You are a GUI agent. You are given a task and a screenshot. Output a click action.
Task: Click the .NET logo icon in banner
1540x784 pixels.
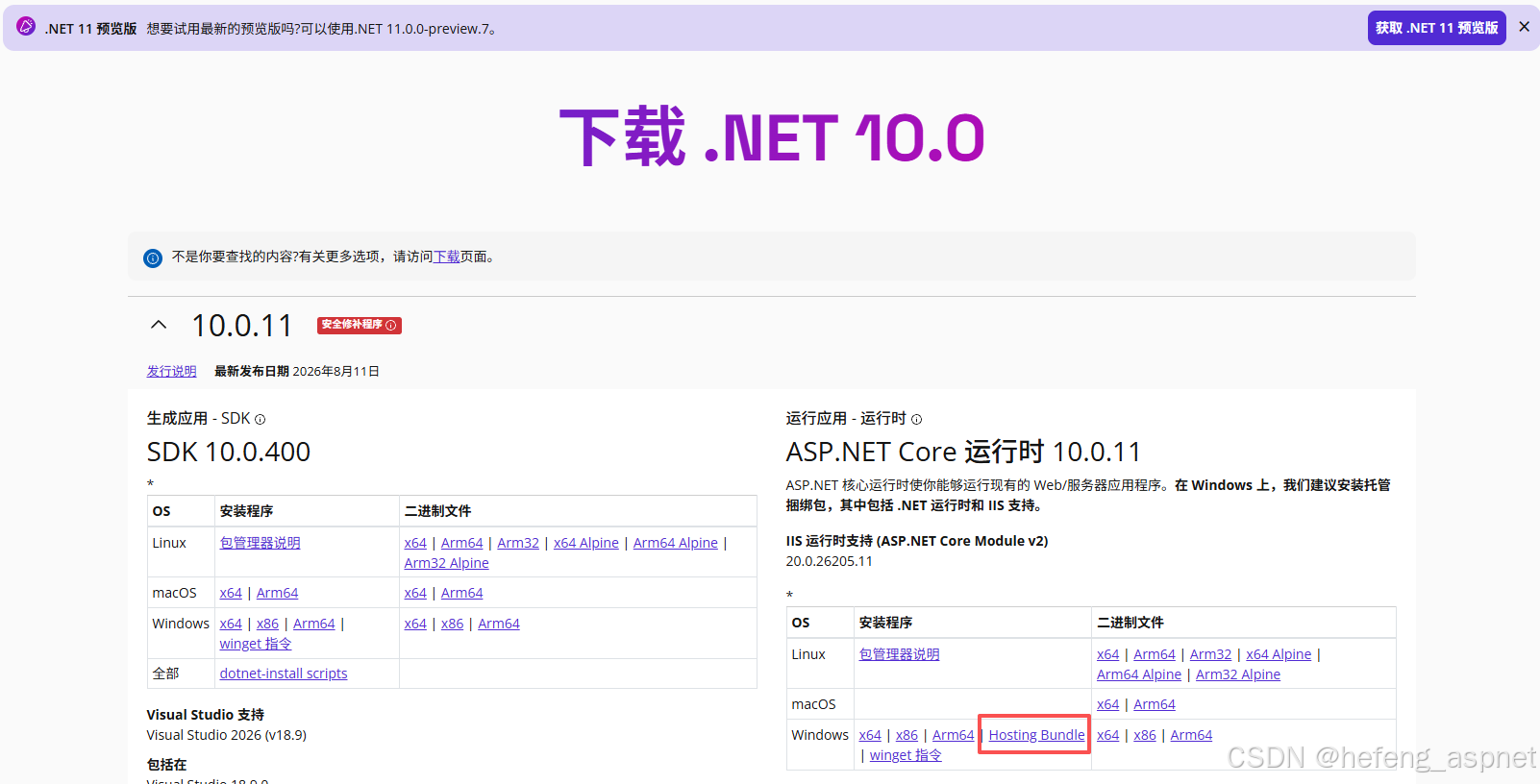(x=26, y=27)
